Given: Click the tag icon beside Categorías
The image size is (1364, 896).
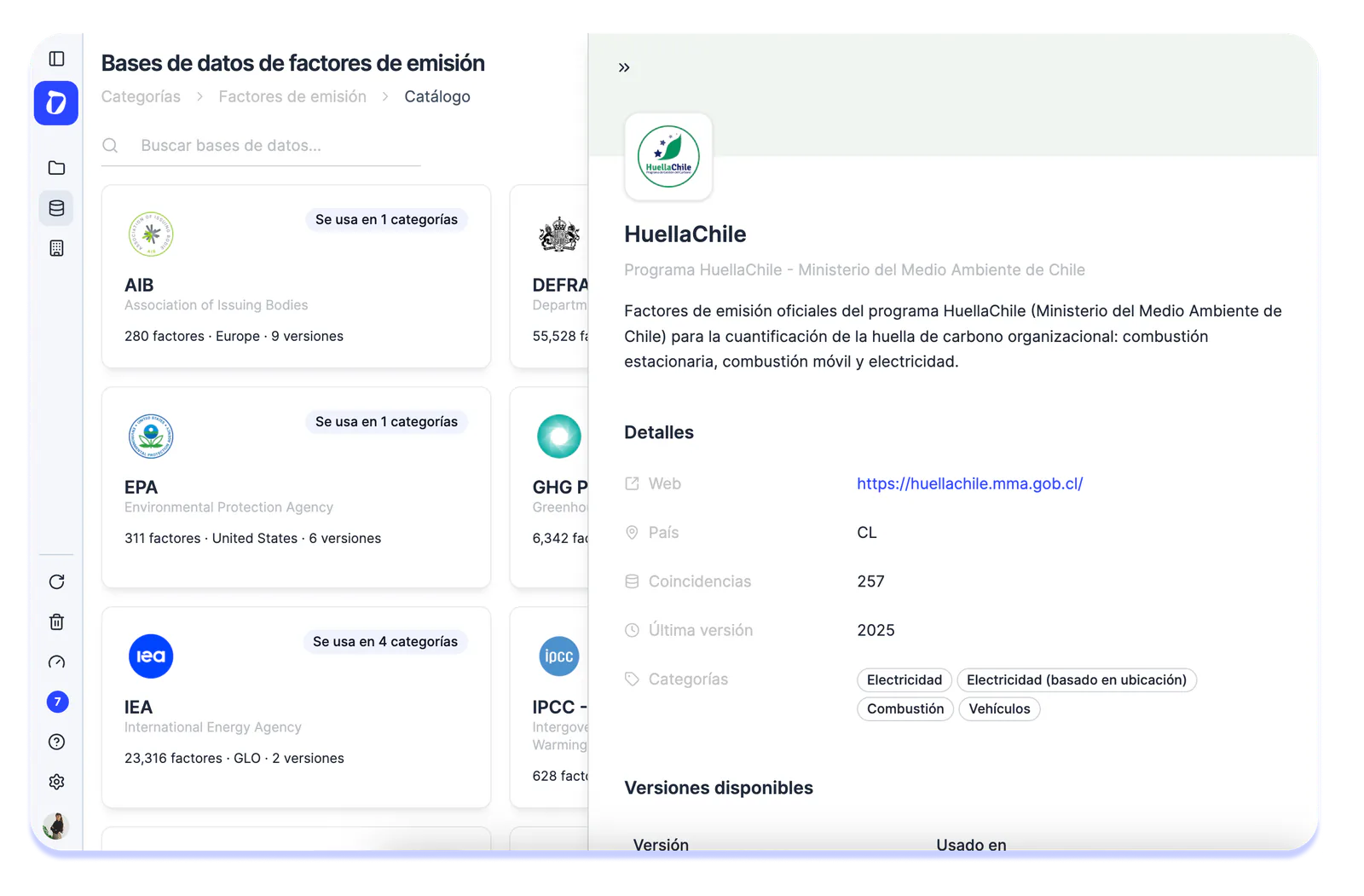Looking at the screenshot, I should (632, 679).
